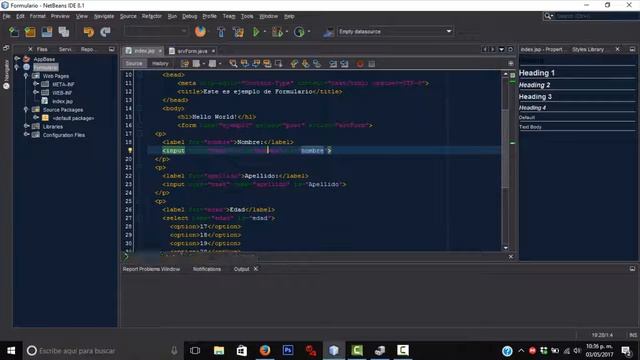640x360 pixels.
Task: Click the green Run Project icon
Action: (256, 31)
